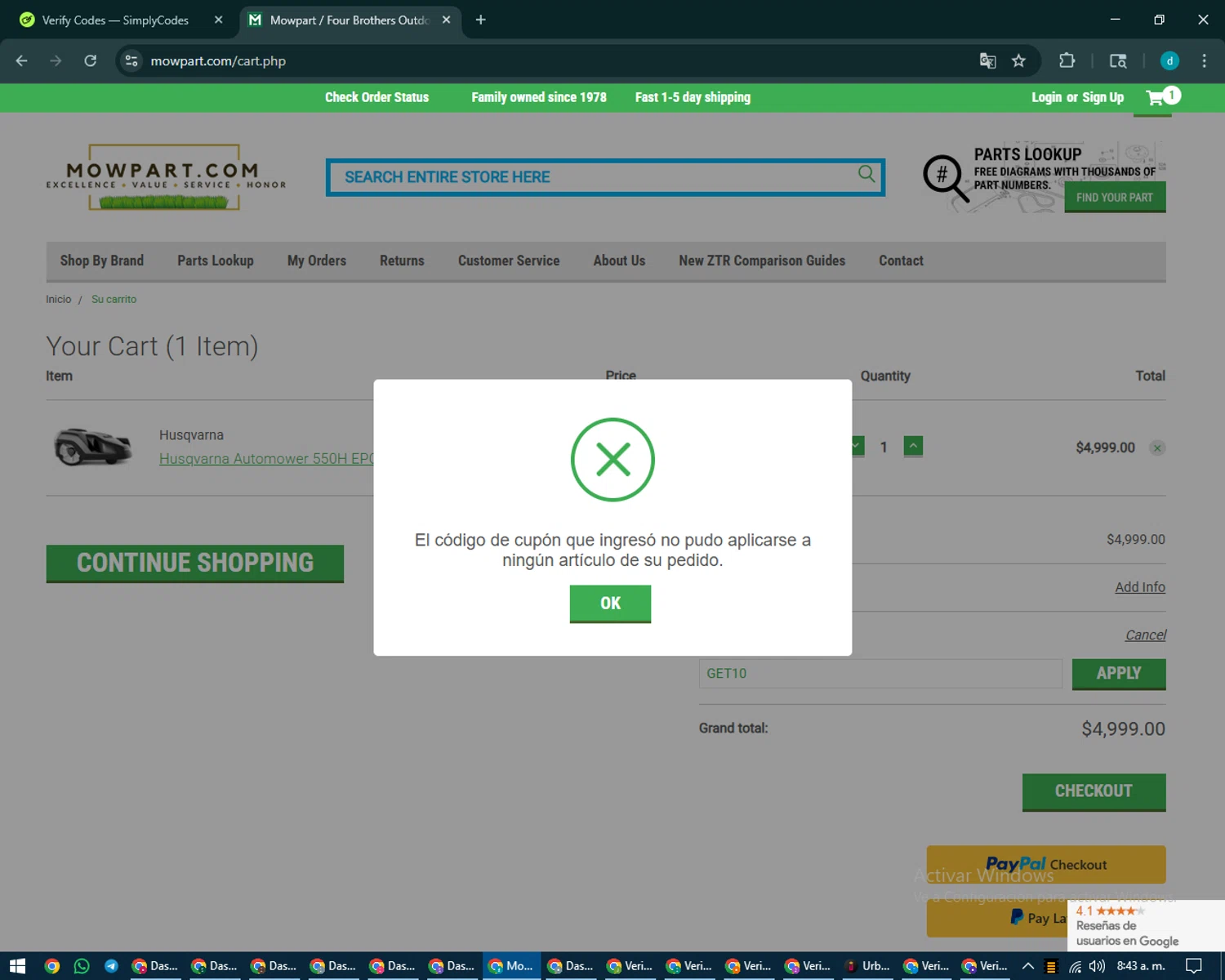This screenshot has height=980, width=1225.
Task: Open the Windows Start menu
Action: coord(17,966)
